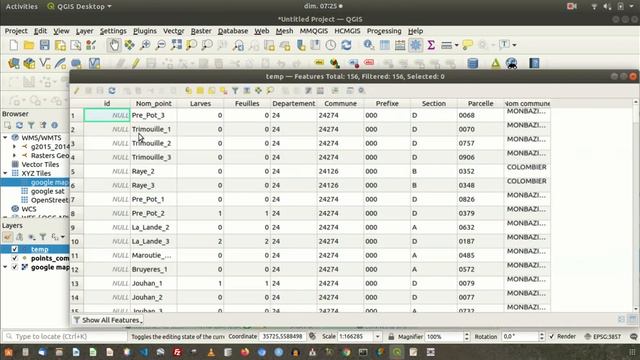
Task: Click the Magnifier stepper arrows
Action: [x=467, y=336]
